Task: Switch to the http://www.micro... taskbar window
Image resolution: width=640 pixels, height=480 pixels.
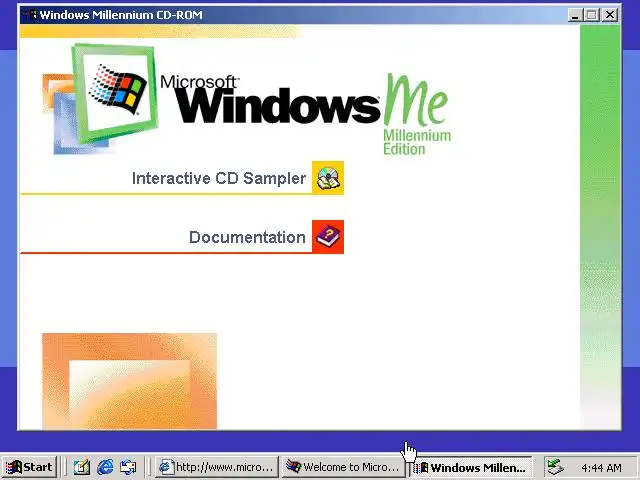Action: [217, 467]
